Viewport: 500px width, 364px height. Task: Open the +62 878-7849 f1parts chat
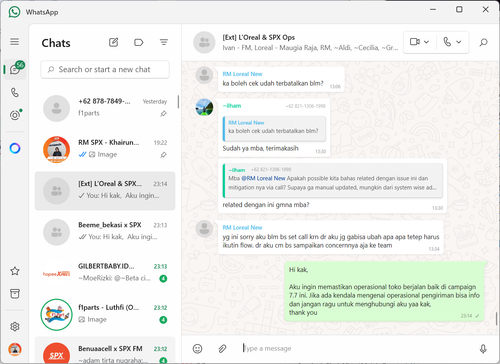coord(105,108)
